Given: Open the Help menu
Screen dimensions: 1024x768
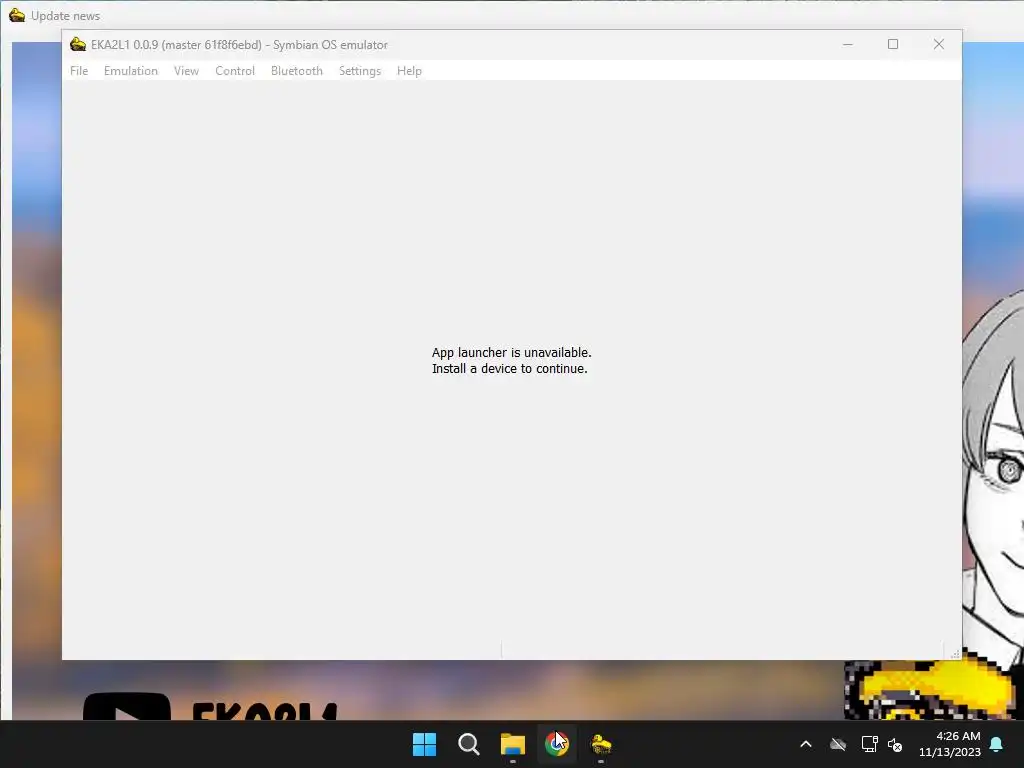Looking at the screenshot, I should coord(409,71).
